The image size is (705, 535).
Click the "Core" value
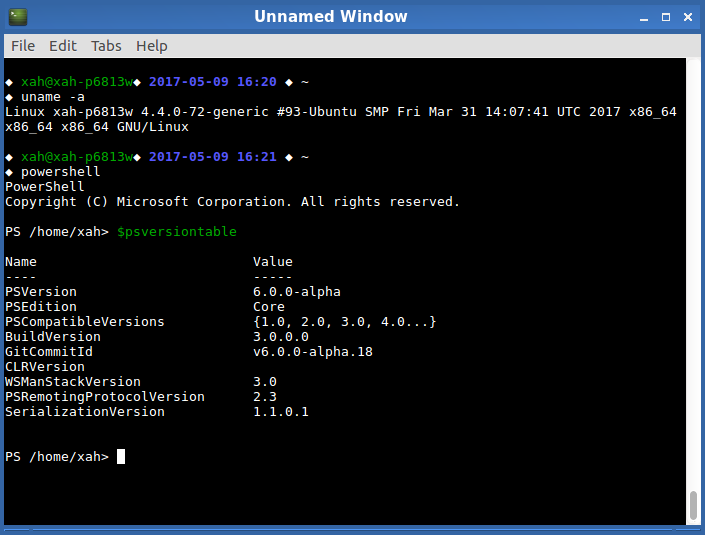[x=269, y=307]
